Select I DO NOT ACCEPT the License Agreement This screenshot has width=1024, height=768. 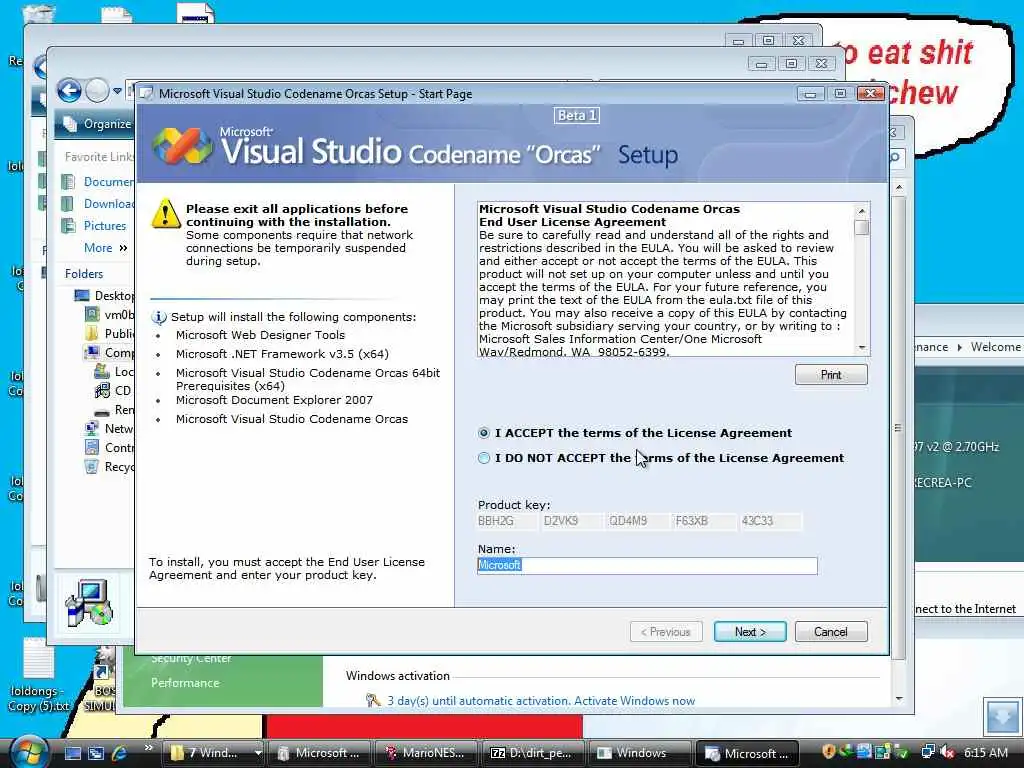click(x=484, y=458)
